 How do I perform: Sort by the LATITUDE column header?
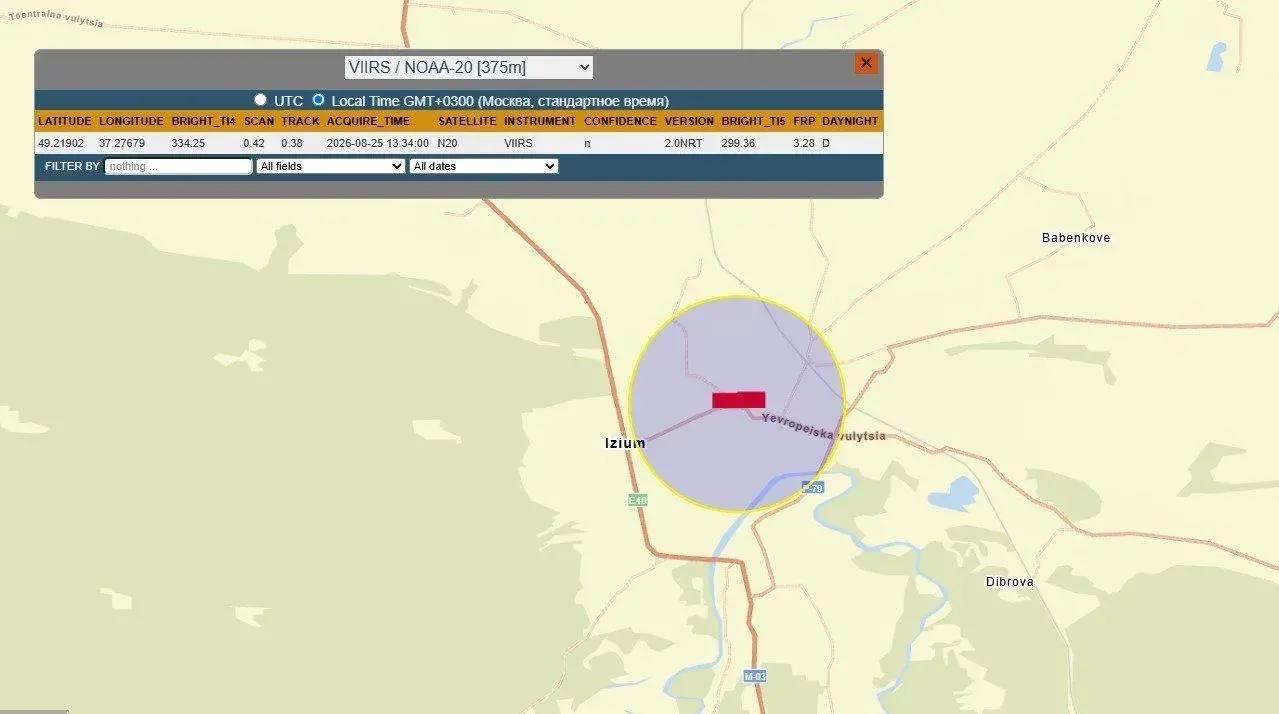tap(65, 121)
